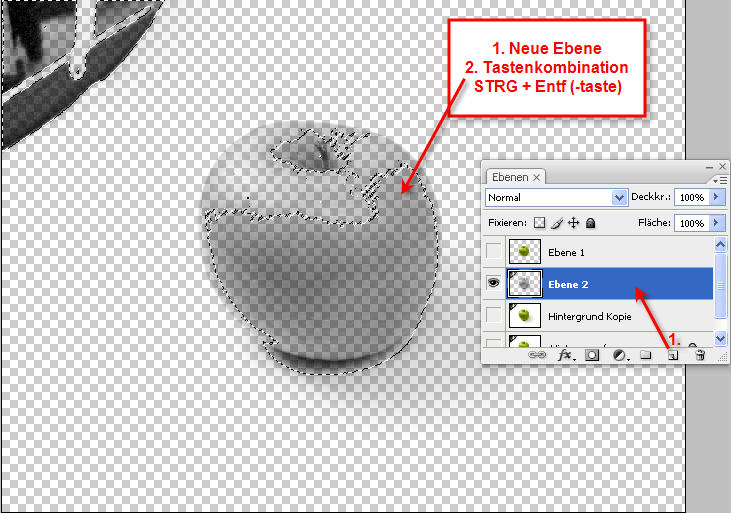Lock image pixels brush icon
Screen dimensions: 731x513
(557, 223)
